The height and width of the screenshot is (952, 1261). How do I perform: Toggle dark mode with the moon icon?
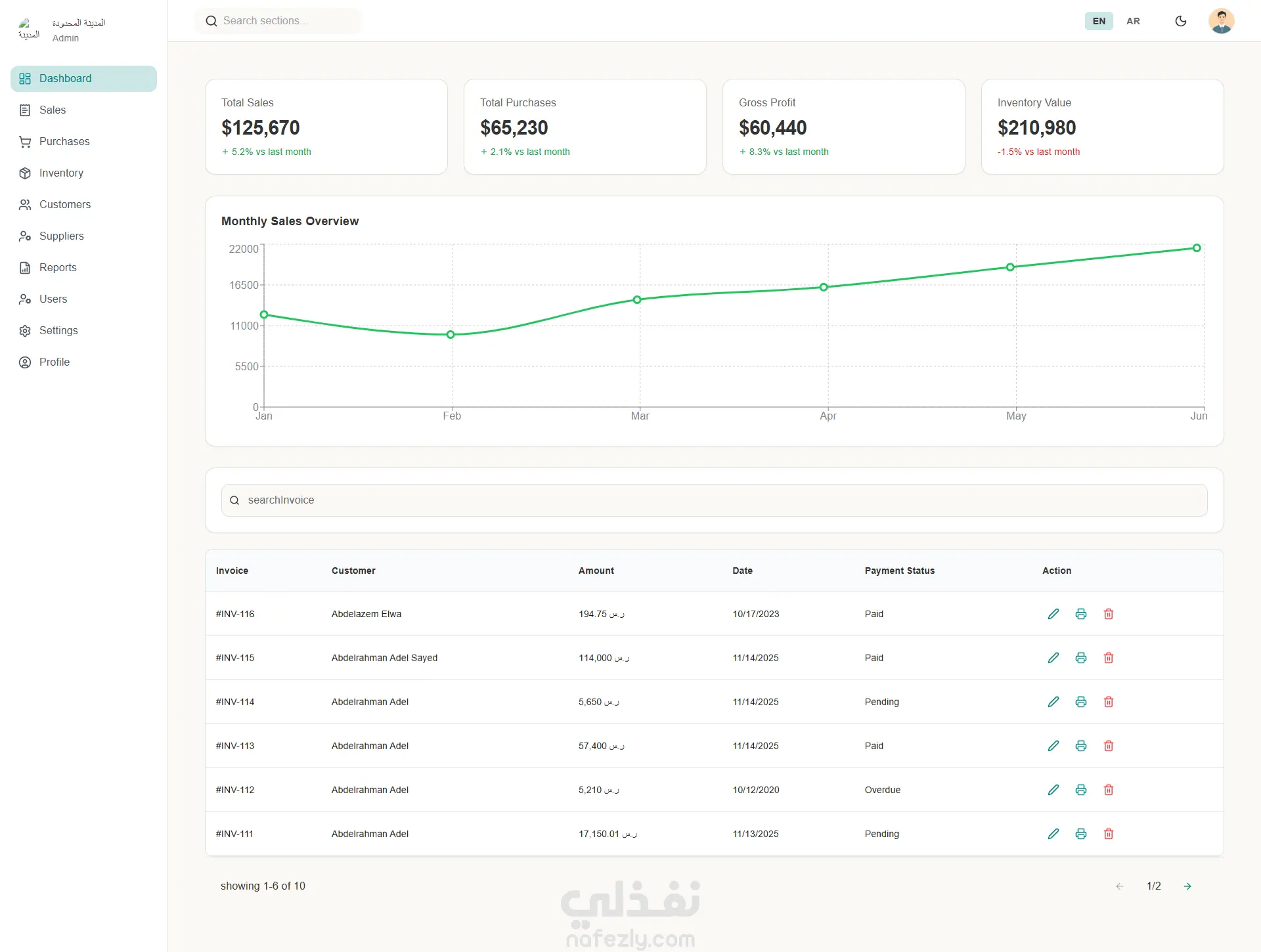1181,21
